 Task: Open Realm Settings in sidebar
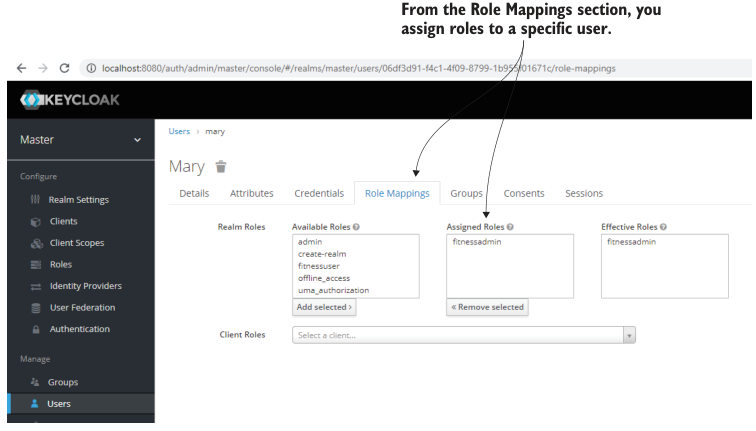(x=81, y=200)
